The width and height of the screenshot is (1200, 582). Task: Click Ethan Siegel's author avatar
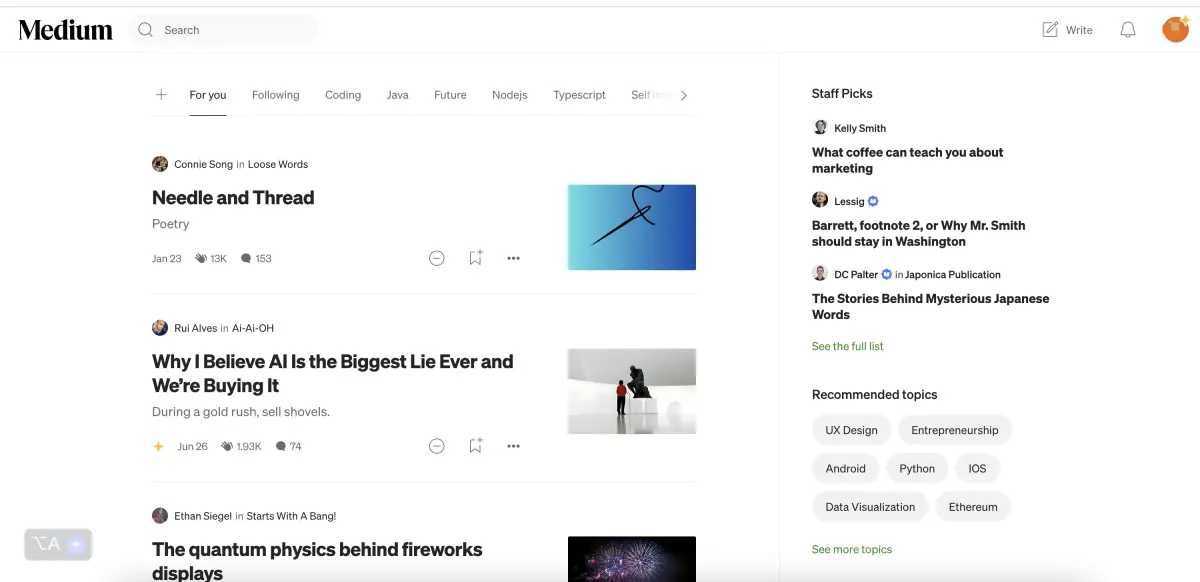[160, 516]
